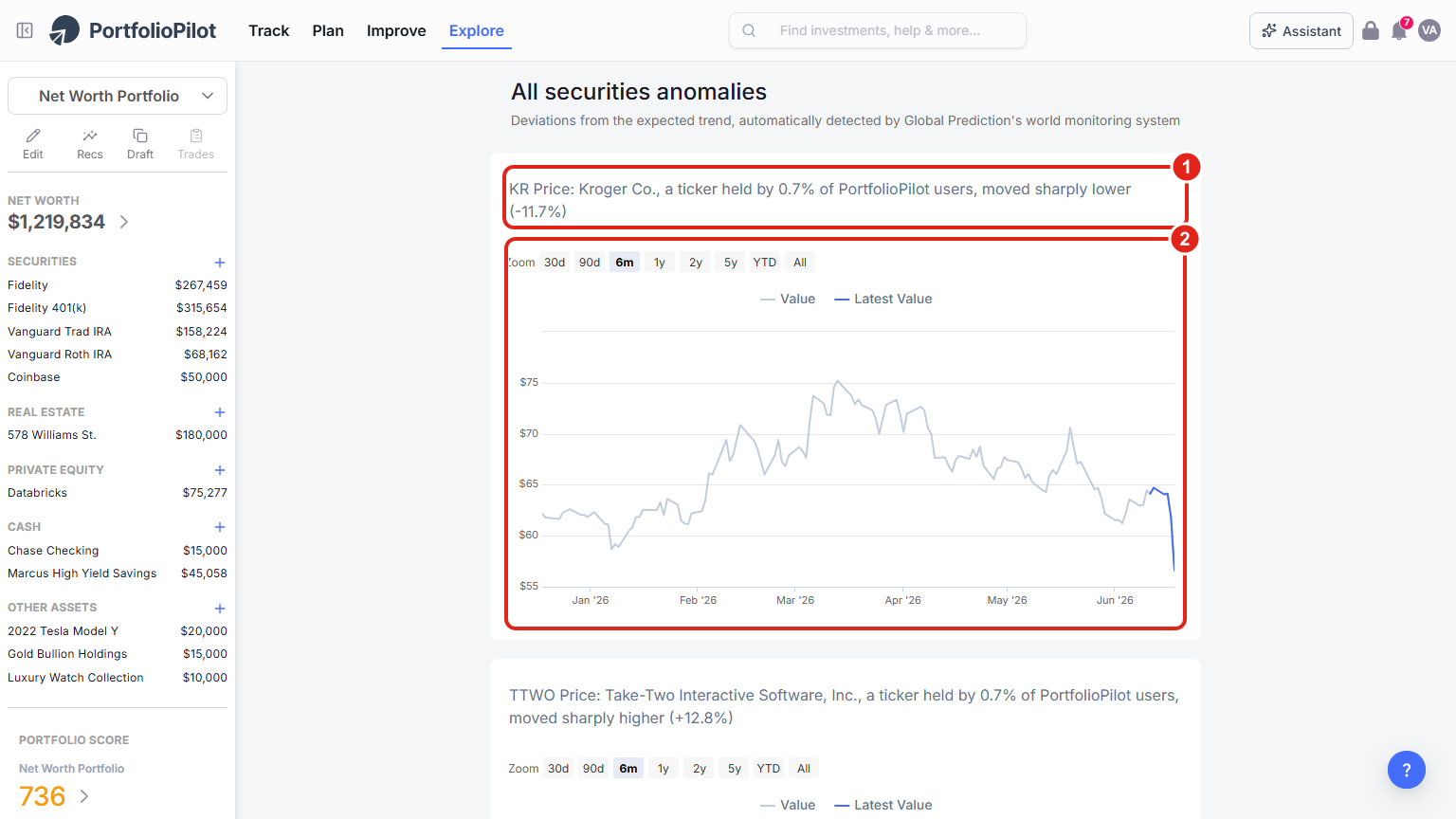1456x819 pixels.
Task: Expand net worth details chevron
Action: tap(124, 222)
